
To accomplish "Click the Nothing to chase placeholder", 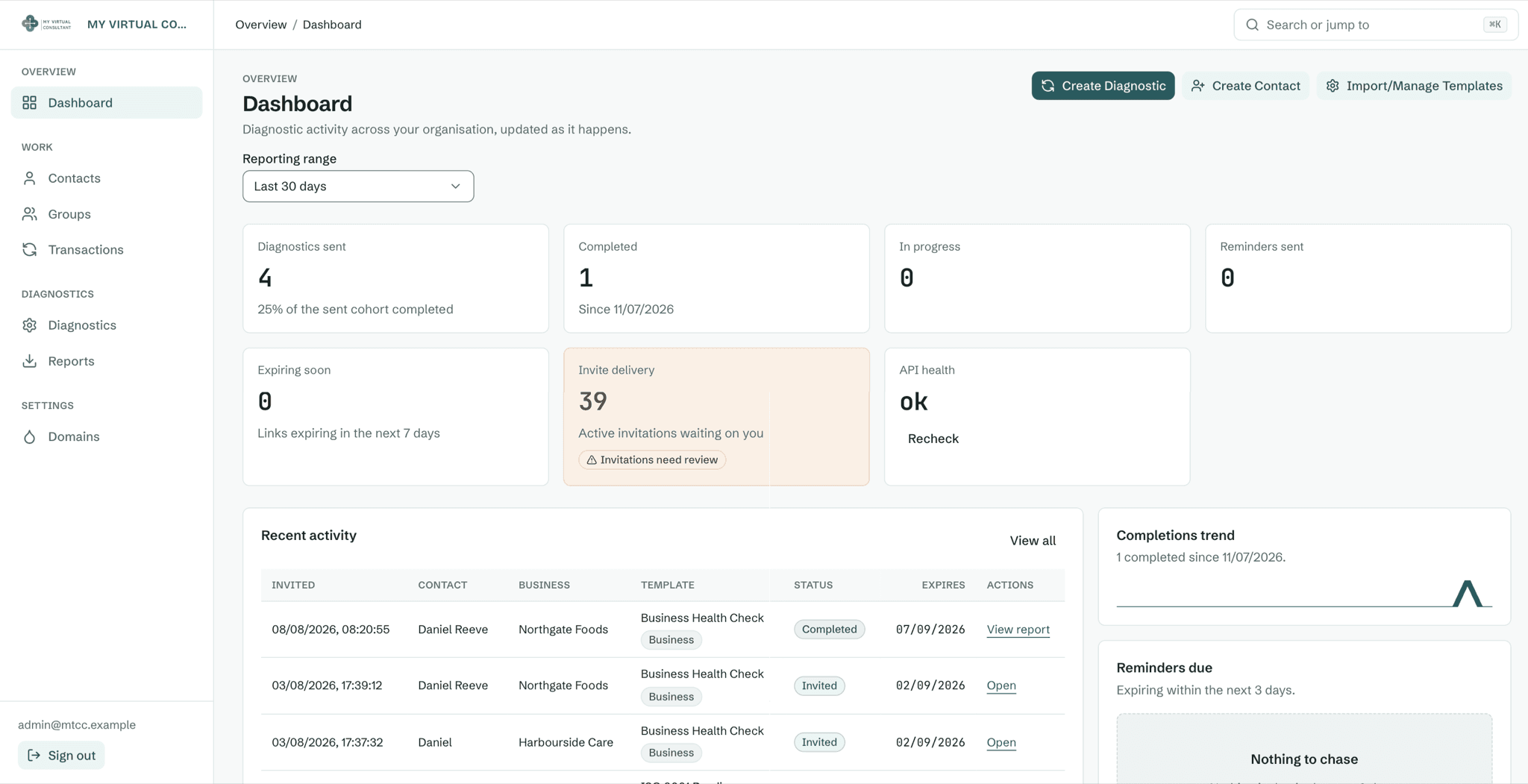I will point(1304,749).
